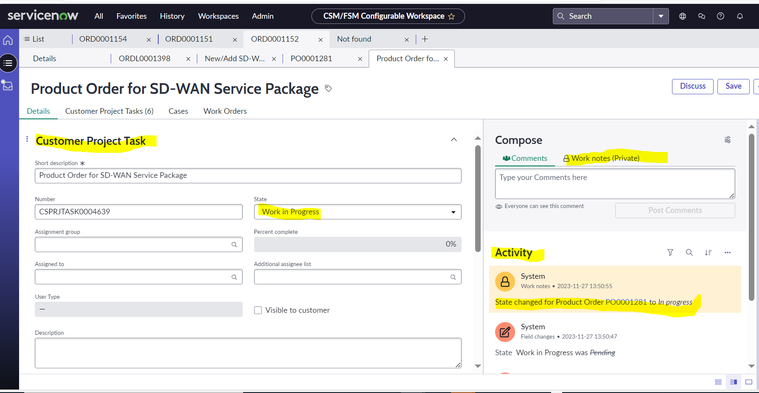Open the Inbox icon in left sidebar
The height and width of the screenshot is (393, 759).
(8, 86)
